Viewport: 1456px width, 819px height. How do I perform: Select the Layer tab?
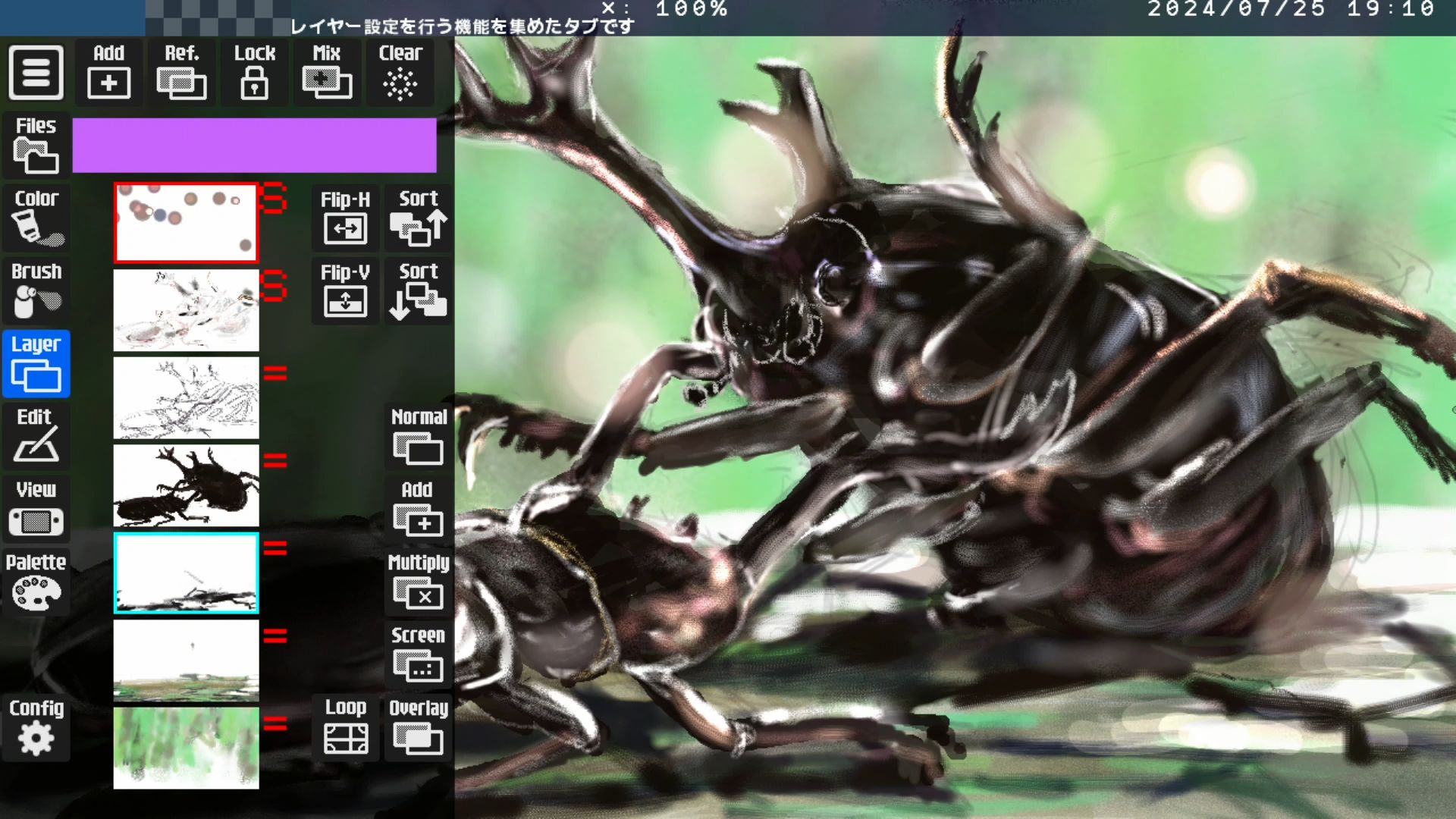click(36, 364)
